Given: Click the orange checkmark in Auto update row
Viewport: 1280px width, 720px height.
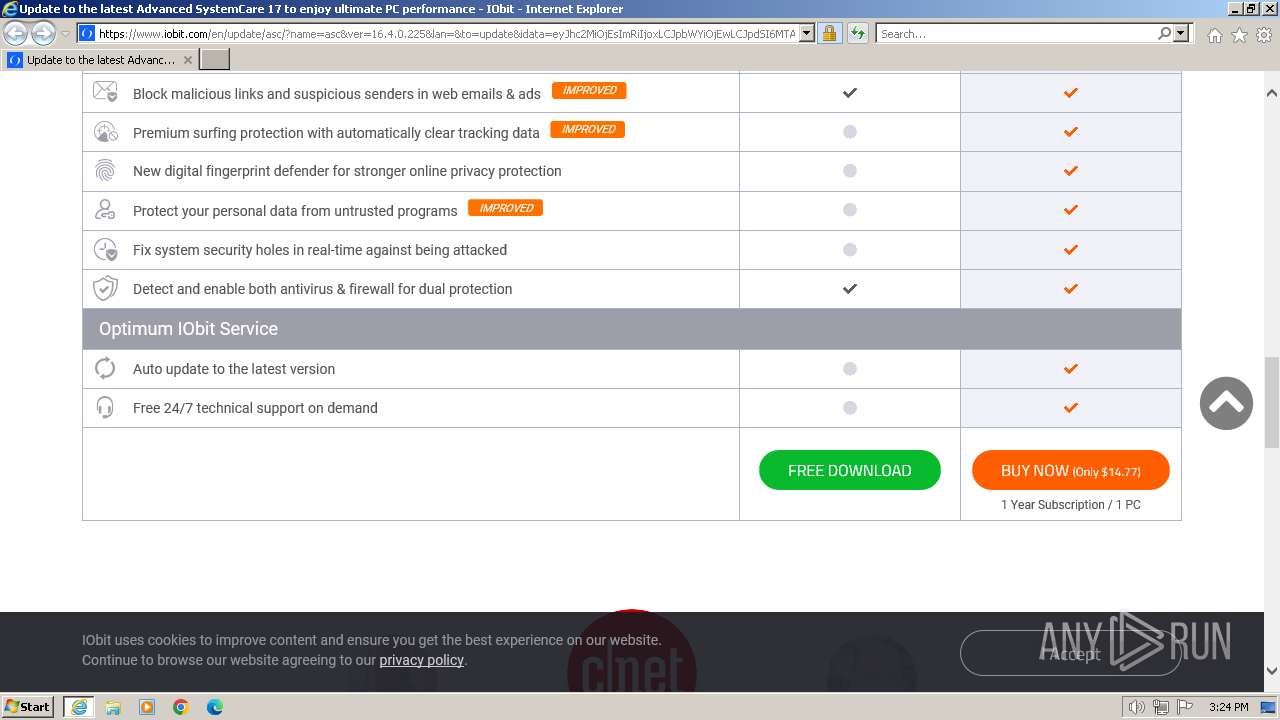Looking at the screenshot, I should (1071, 369).
